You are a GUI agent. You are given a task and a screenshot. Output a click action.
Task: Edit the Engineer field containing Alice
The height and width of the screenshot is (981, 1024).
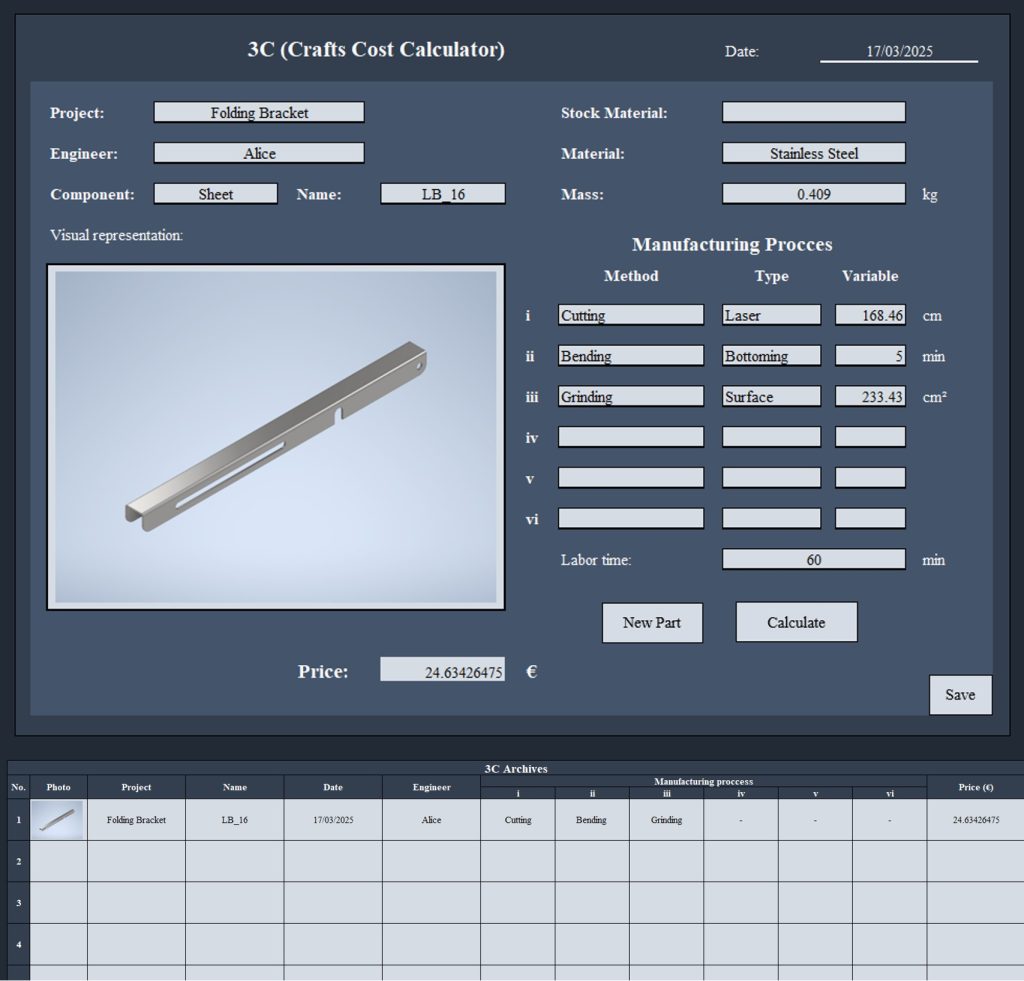[x=259, y=154]
